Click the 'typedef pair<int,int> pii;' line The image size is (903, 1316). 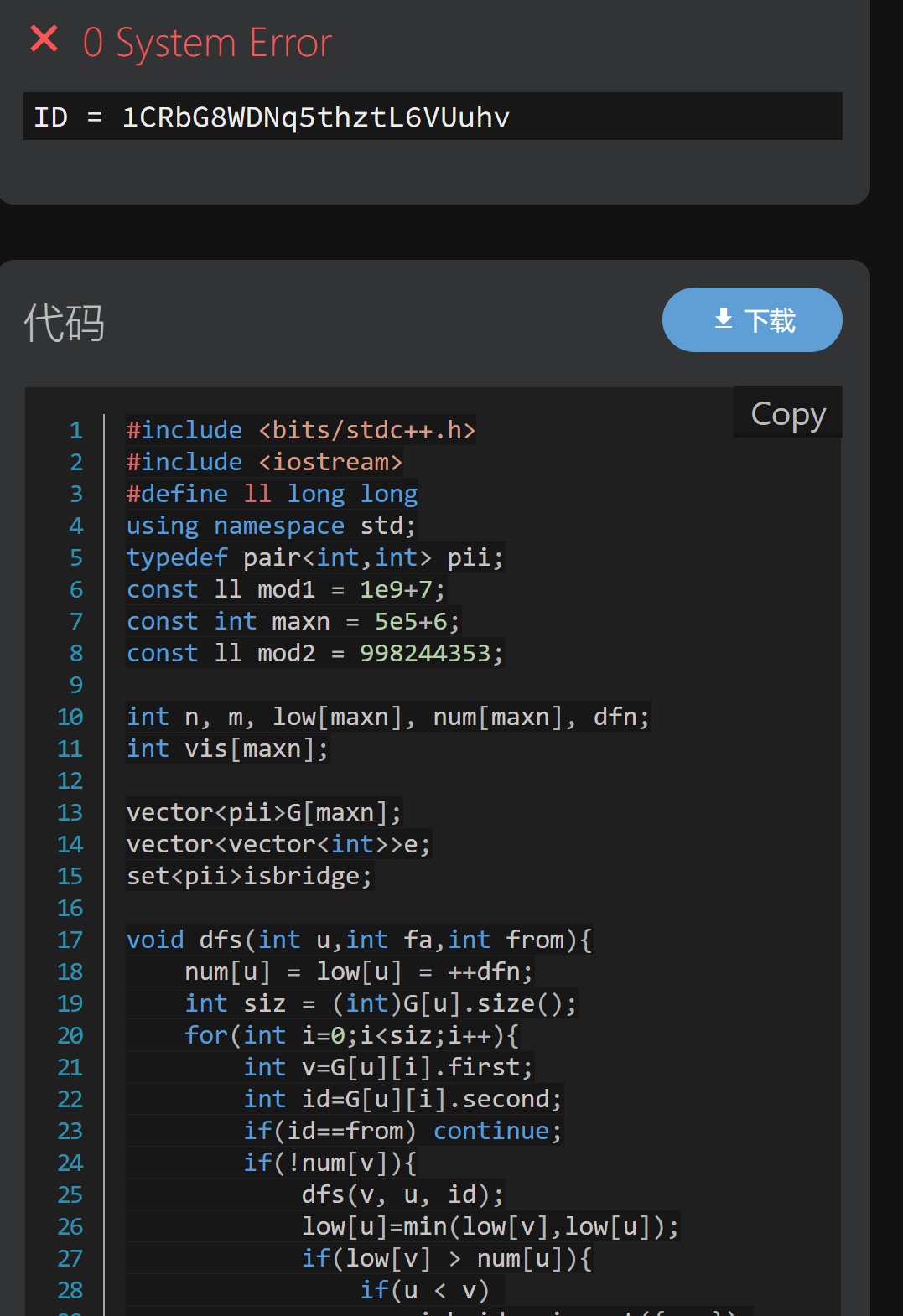pyautogui.click(x=314, y=558)
